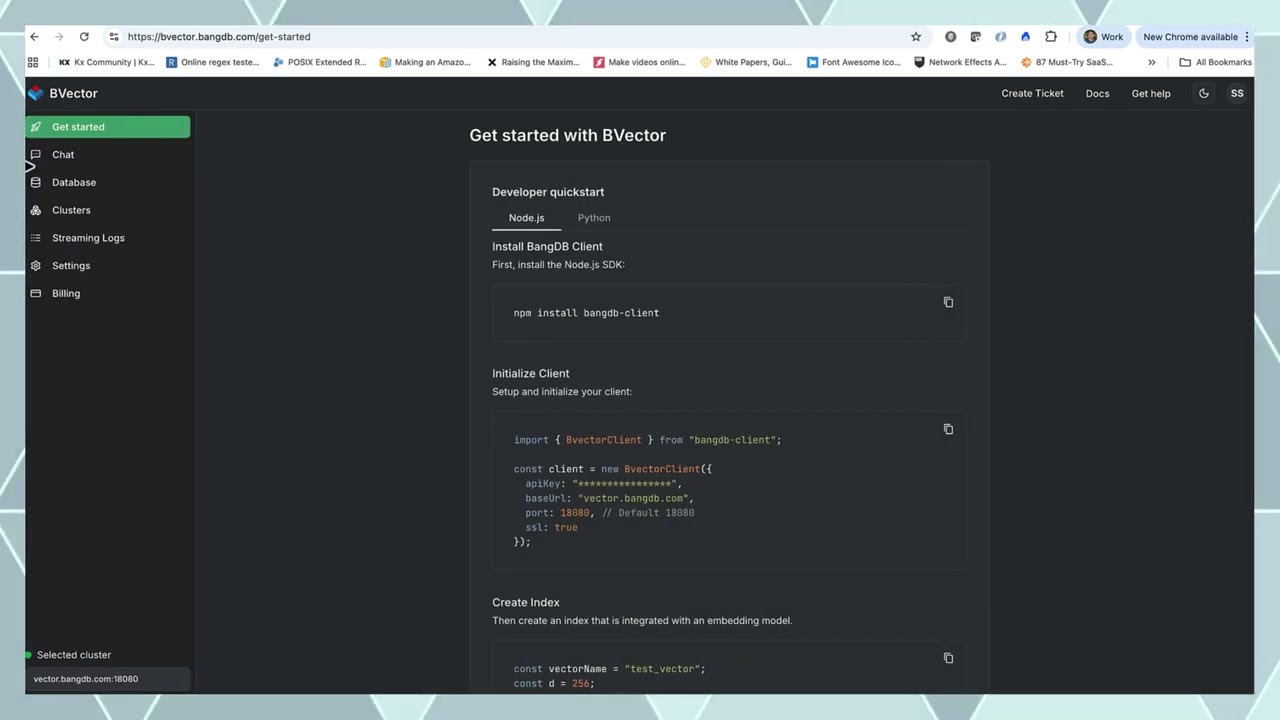
Task: Click the Billing card icon
Action: (36, 294)
